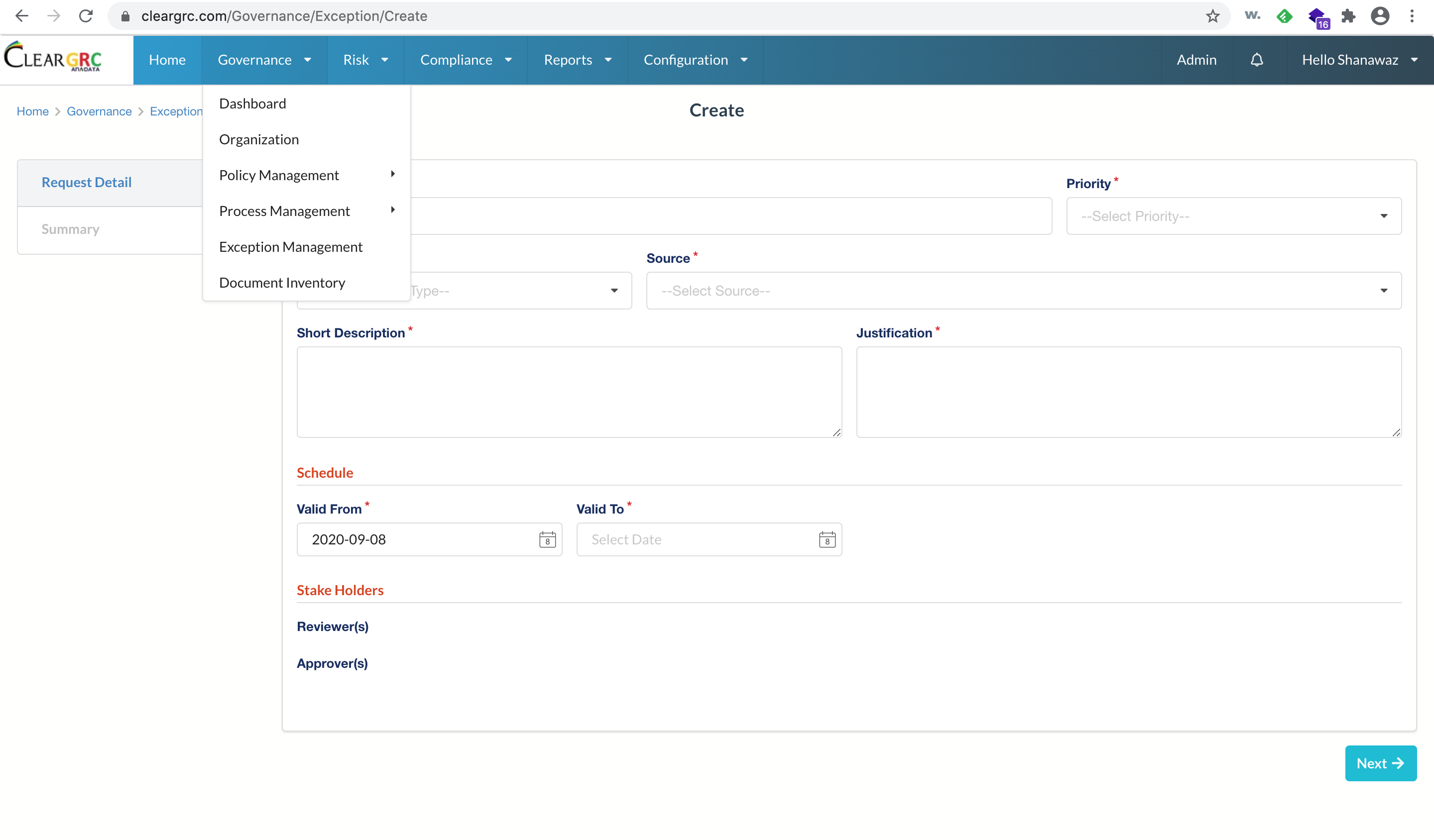Open the Select Priority dropdown

(1233, 216)
